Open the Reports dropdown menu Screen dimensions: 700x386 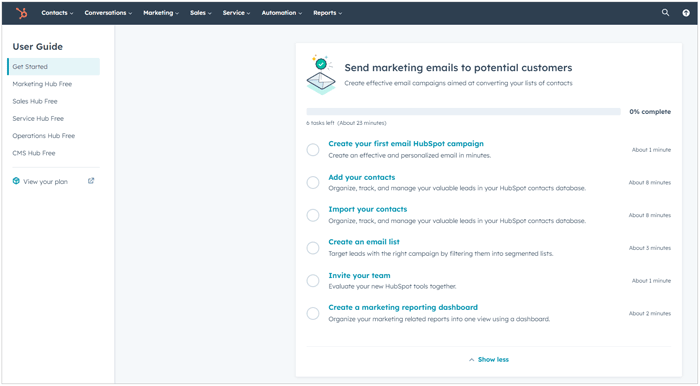click(x=327, y=13)
